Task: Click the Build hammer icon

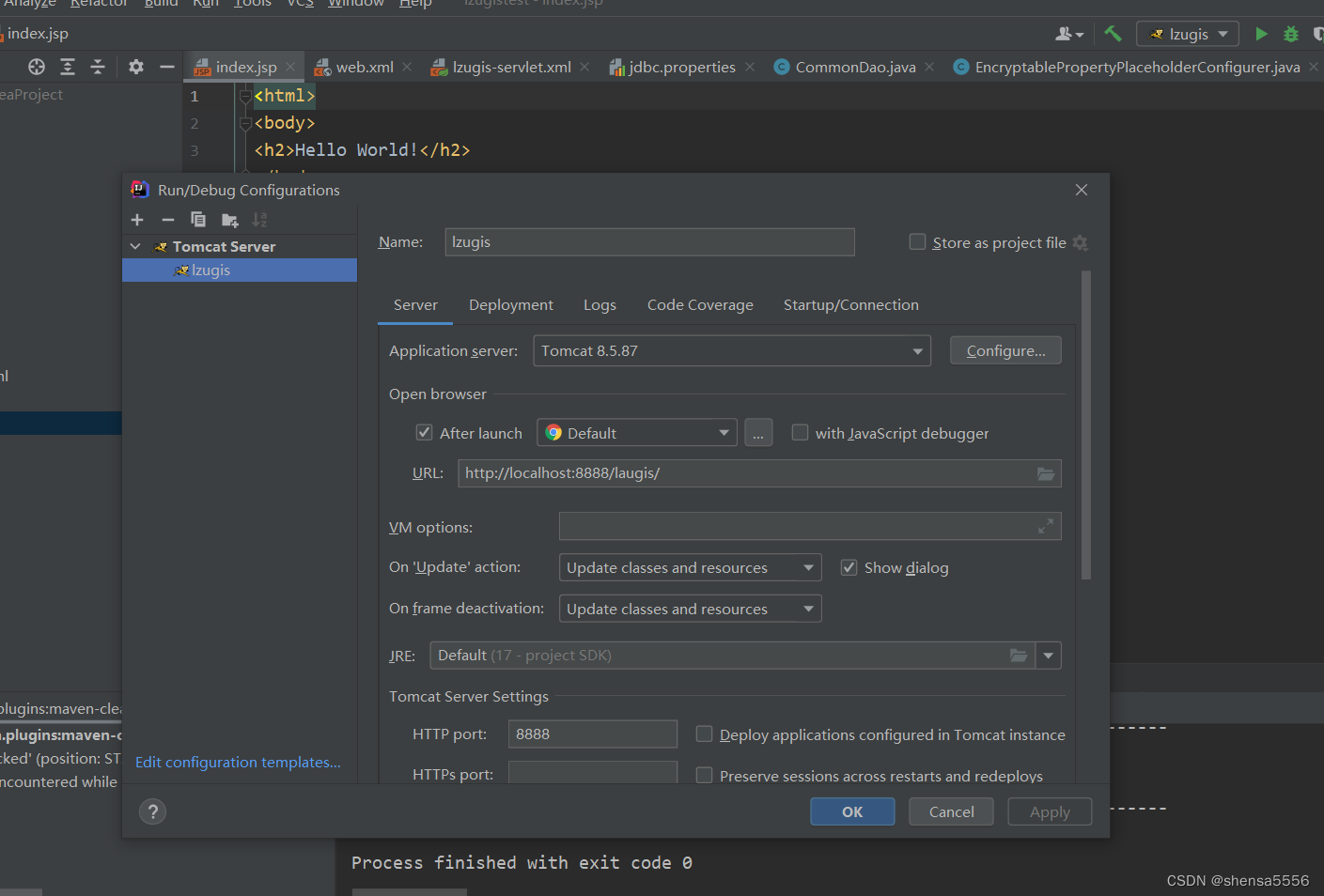Action: [1113, 34]
